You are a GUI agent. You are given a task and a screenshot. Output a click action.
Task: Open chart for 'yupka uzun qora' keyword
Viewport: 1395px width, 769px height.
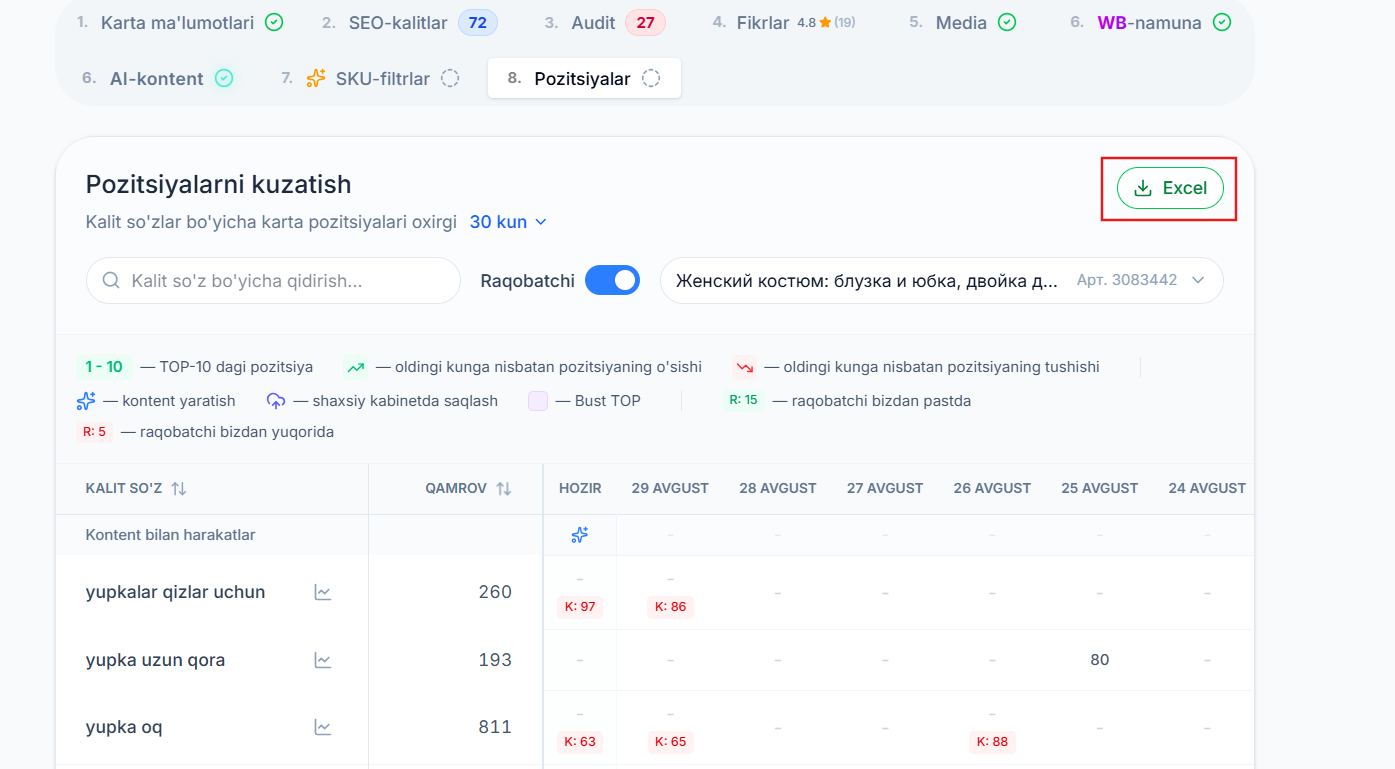323,660
